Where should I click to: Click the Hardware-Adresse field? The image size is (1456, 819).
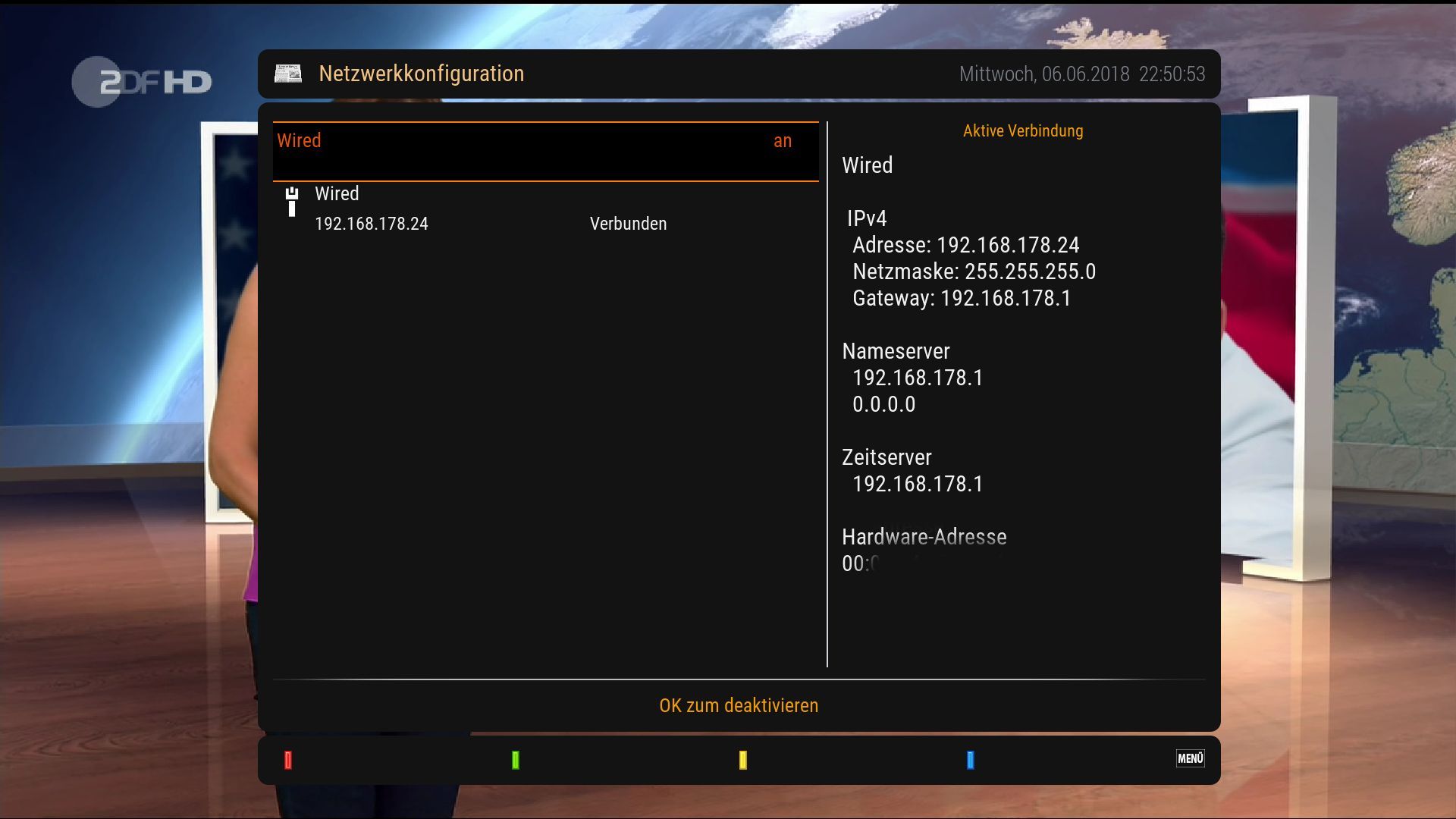pos(924,537)
